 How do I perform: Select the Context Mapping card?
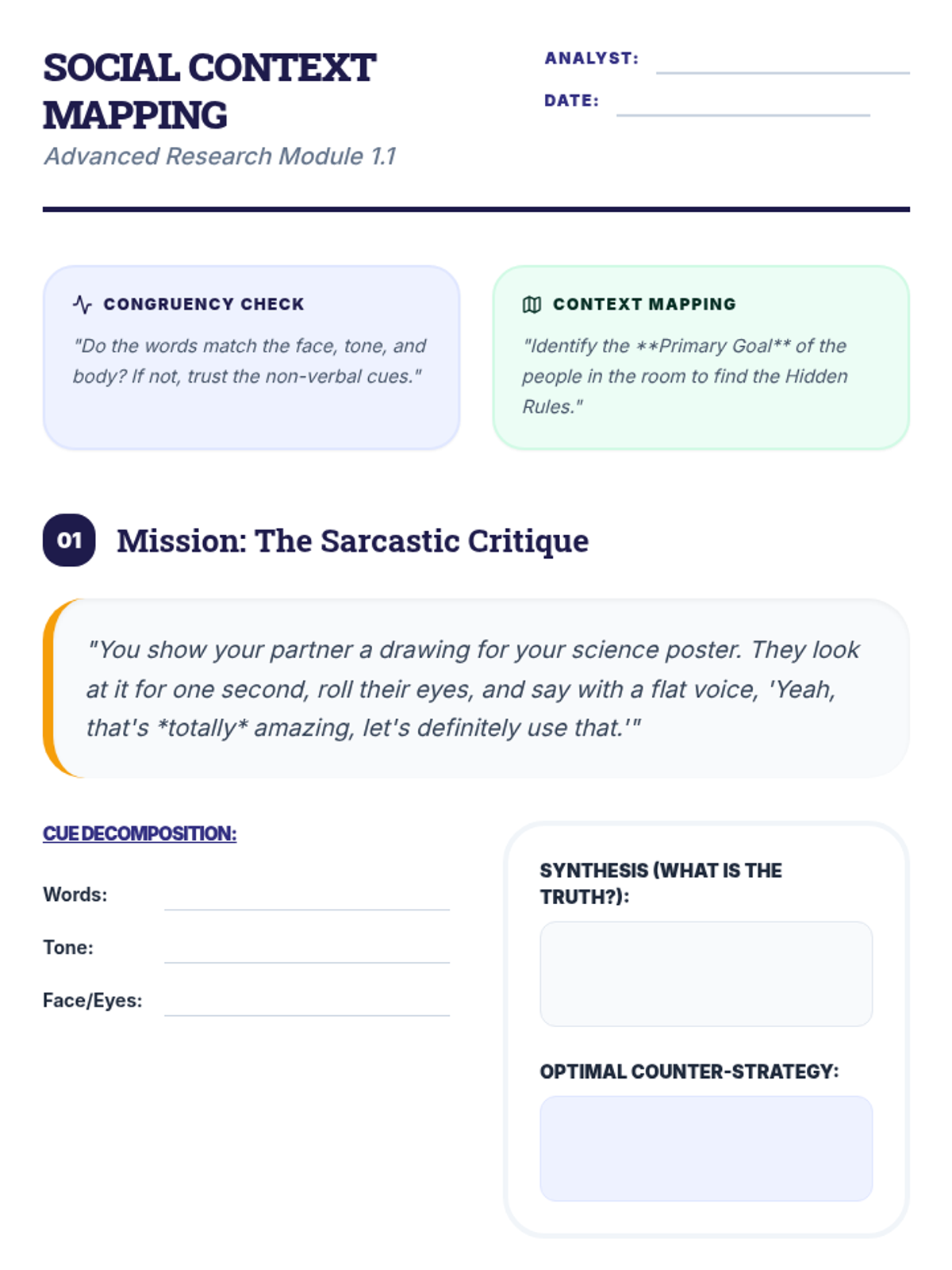[x=701, y=358]
